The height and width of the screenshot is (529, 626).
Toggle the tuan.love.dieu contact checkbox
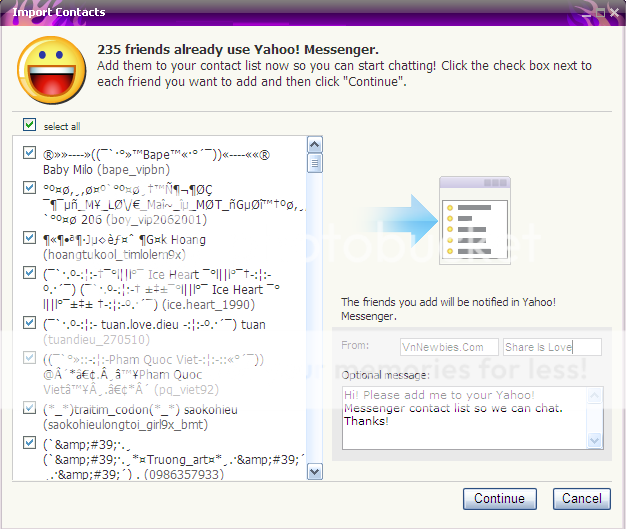click(30, 323)
